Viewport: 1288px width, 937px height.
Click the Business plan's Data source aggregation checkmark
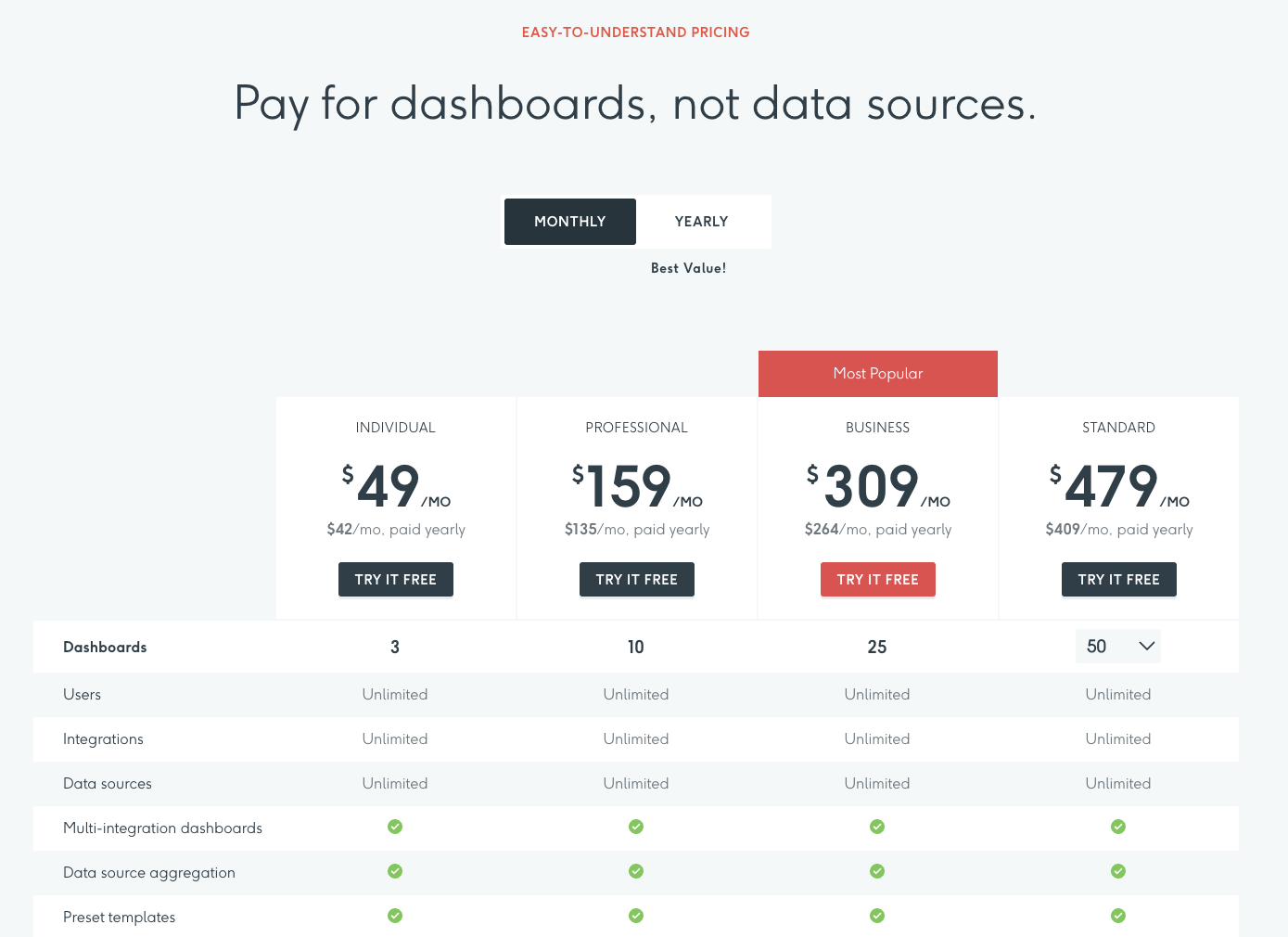(x=877, y=871)
